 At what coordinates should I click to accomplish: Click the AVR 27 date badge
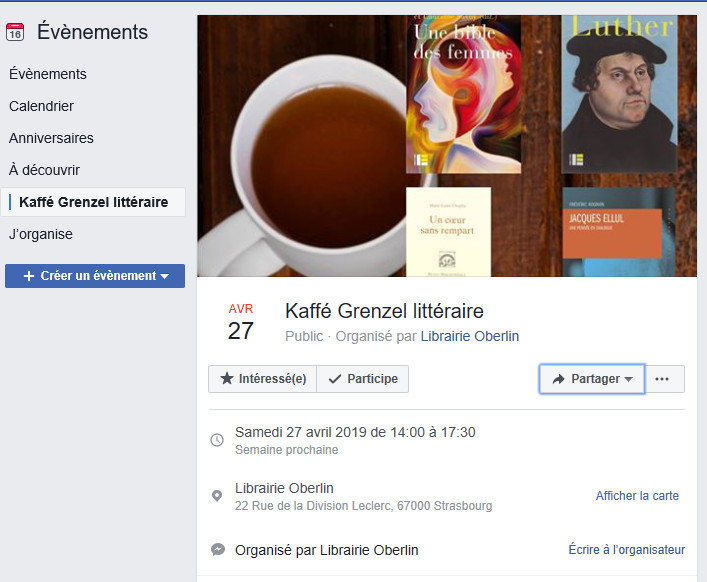241,323
